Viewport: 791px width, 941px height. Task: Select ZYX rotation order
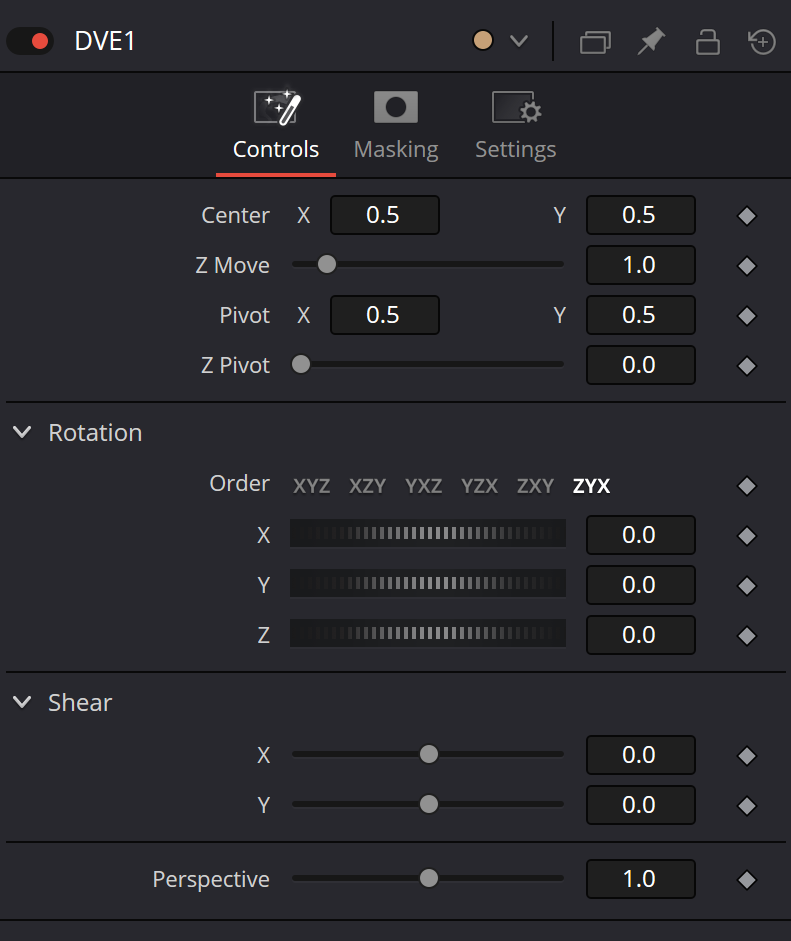(591, 486)
